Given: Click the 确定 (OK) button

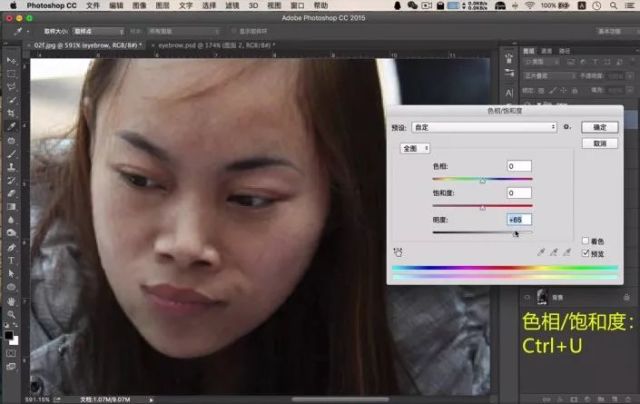Looking at the screenshot, I should click(599, 127).
